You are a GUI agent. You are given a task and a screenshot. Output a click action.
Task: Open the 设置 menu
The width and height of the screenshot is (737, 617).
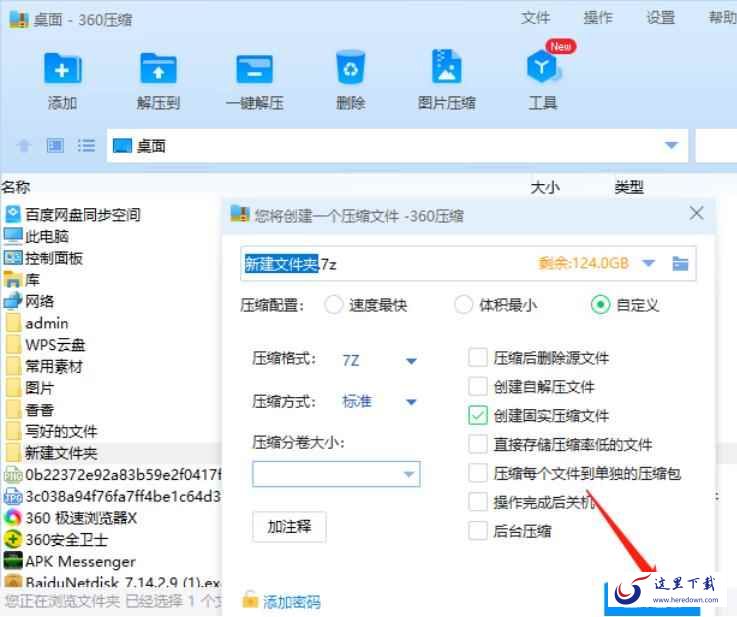(x=660, y=18)
